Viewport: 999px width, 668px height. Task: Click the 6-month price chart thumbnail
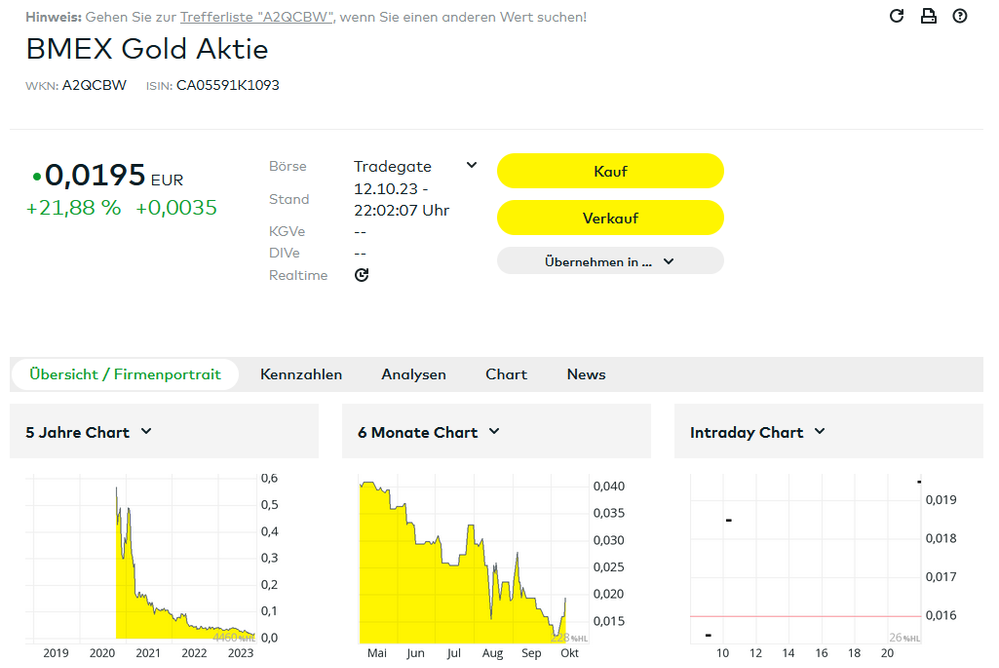[x=470, y=560]
